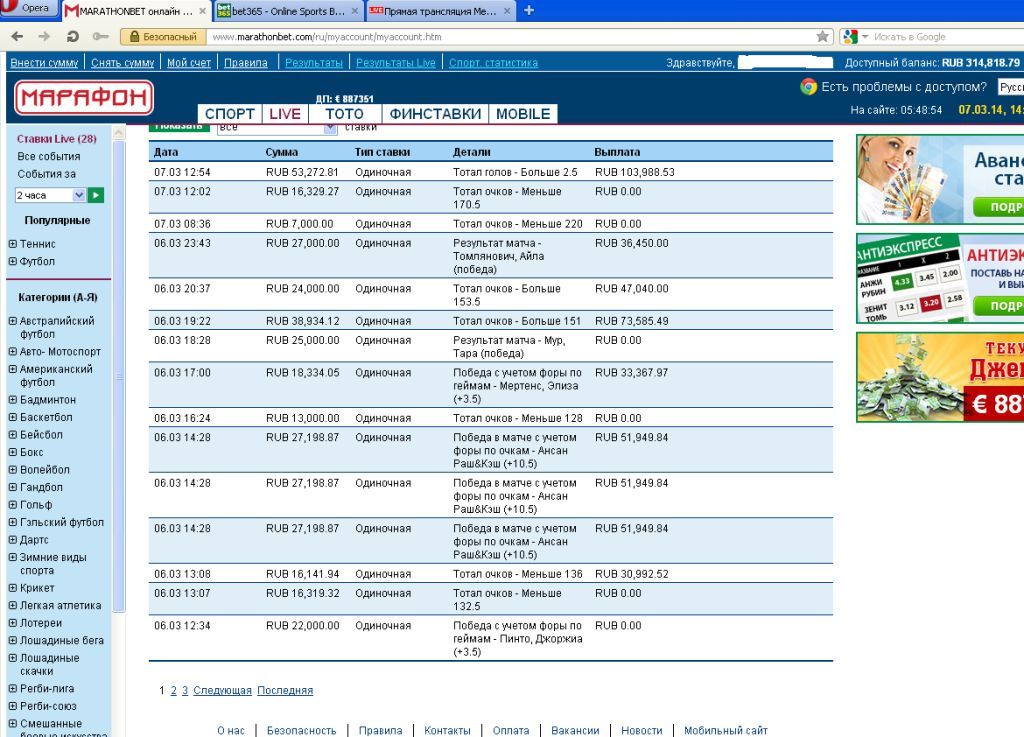Switch to the Прямая трансляция tab
Viewport: 1024px width, 737px height.
pyautogui.click(x=440, y=11)
